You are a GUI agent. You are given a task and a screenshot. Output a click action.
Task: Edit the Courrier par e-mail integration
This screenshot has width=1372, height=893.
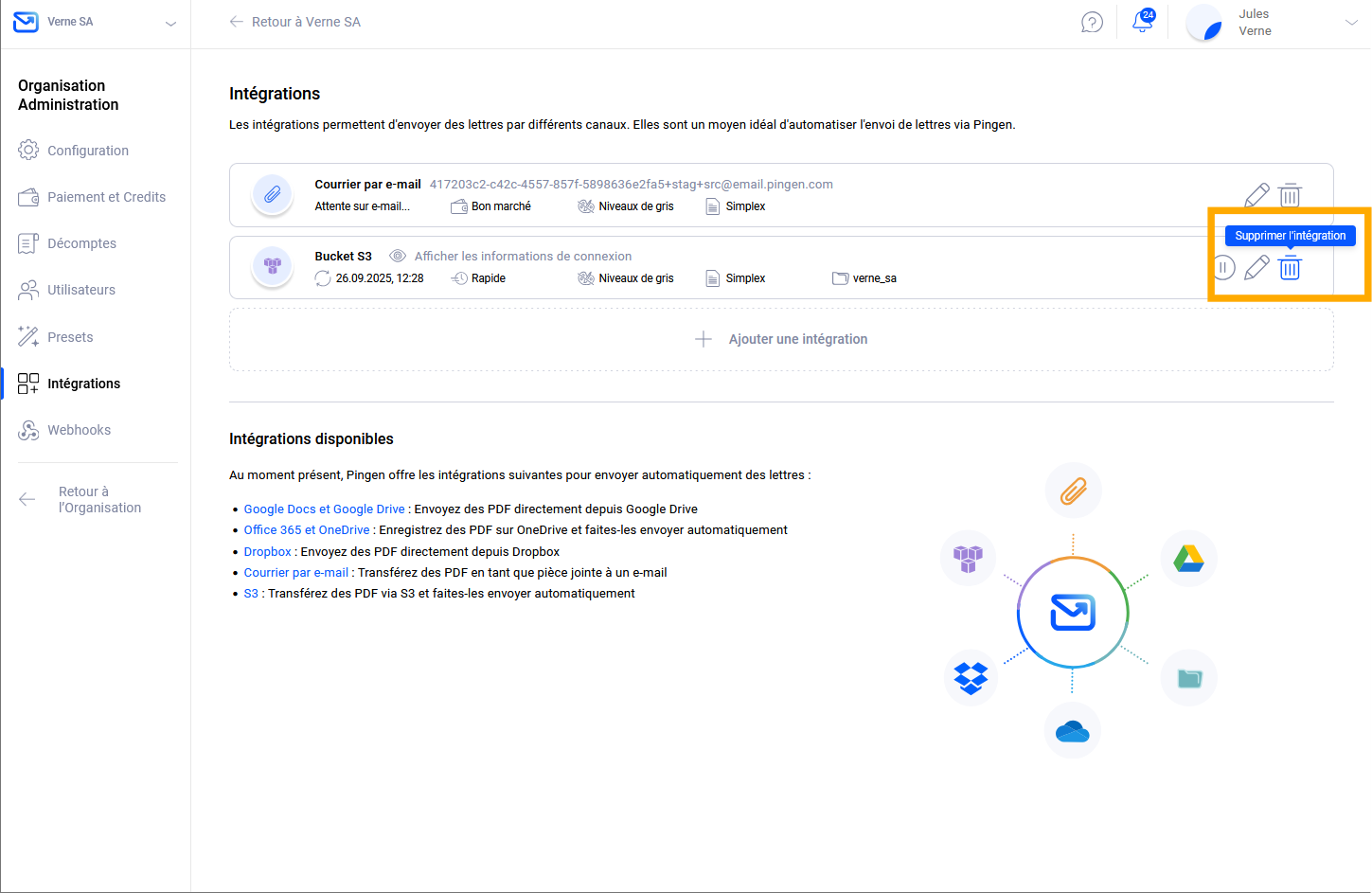click(x=1256, y=195)
